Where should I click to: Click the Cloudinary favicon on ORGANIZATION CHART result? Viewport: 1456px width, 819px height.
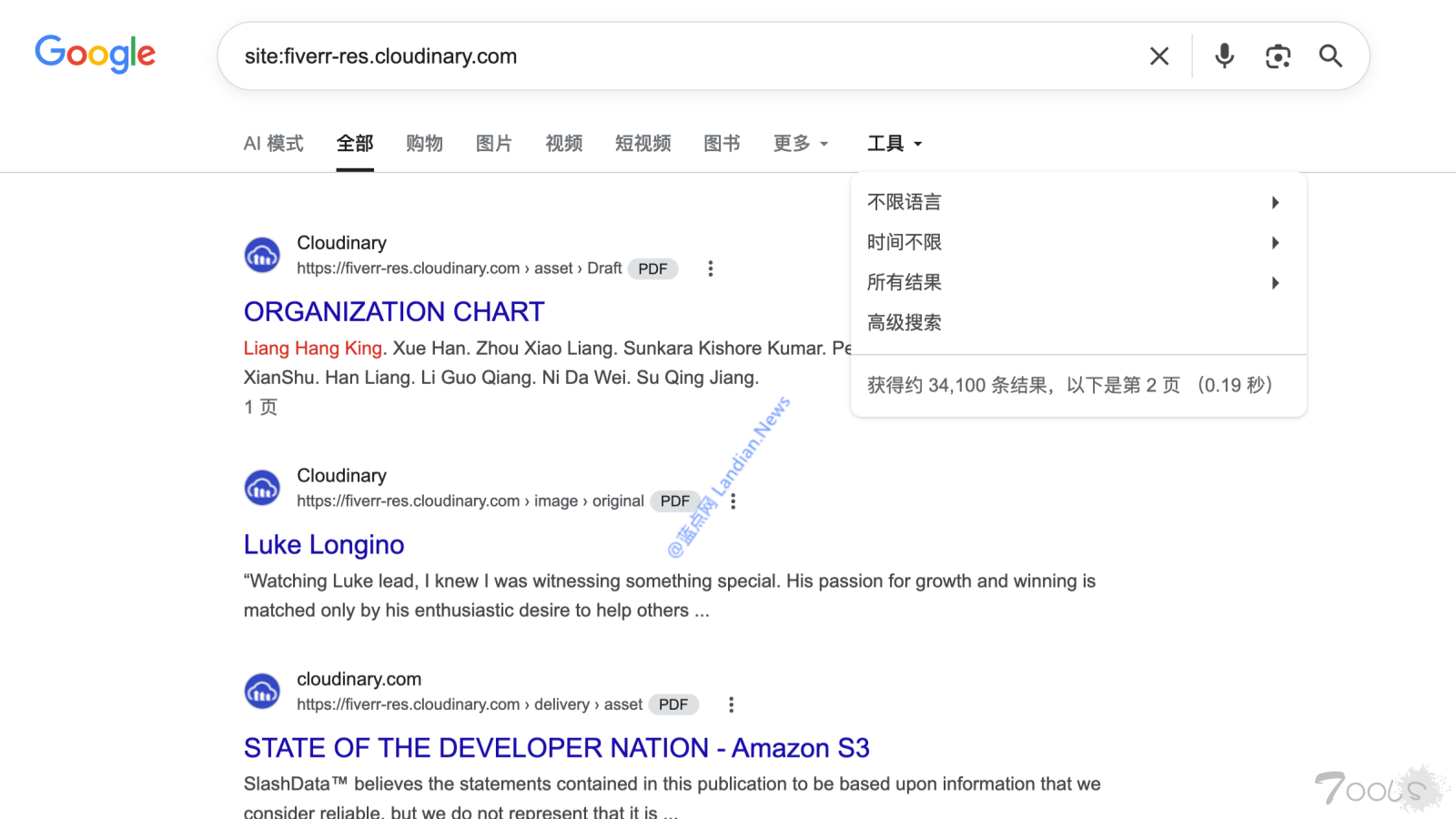click(x=262, y=255)
